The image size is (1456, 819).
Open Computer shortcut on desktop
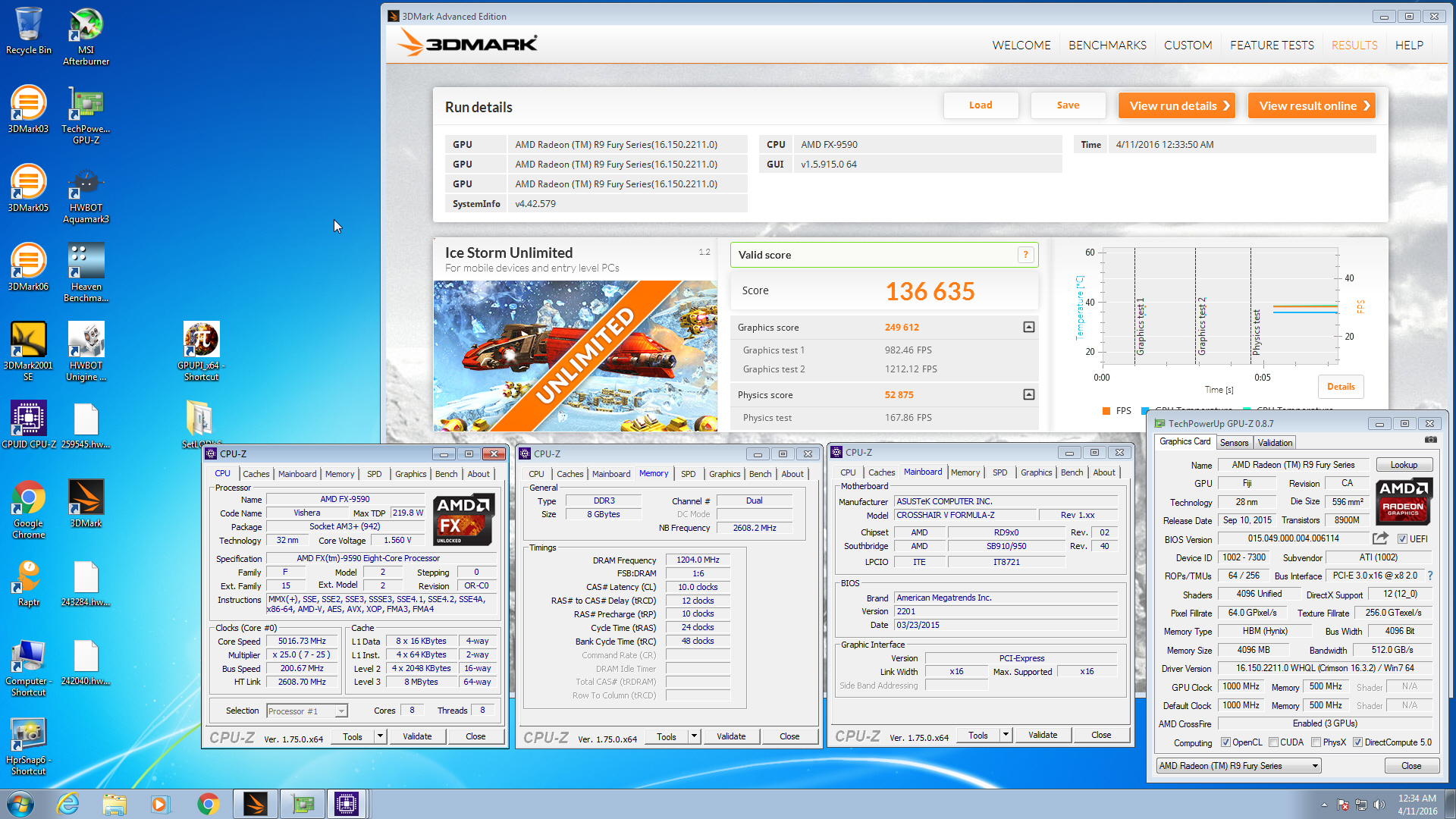point(28,667)
